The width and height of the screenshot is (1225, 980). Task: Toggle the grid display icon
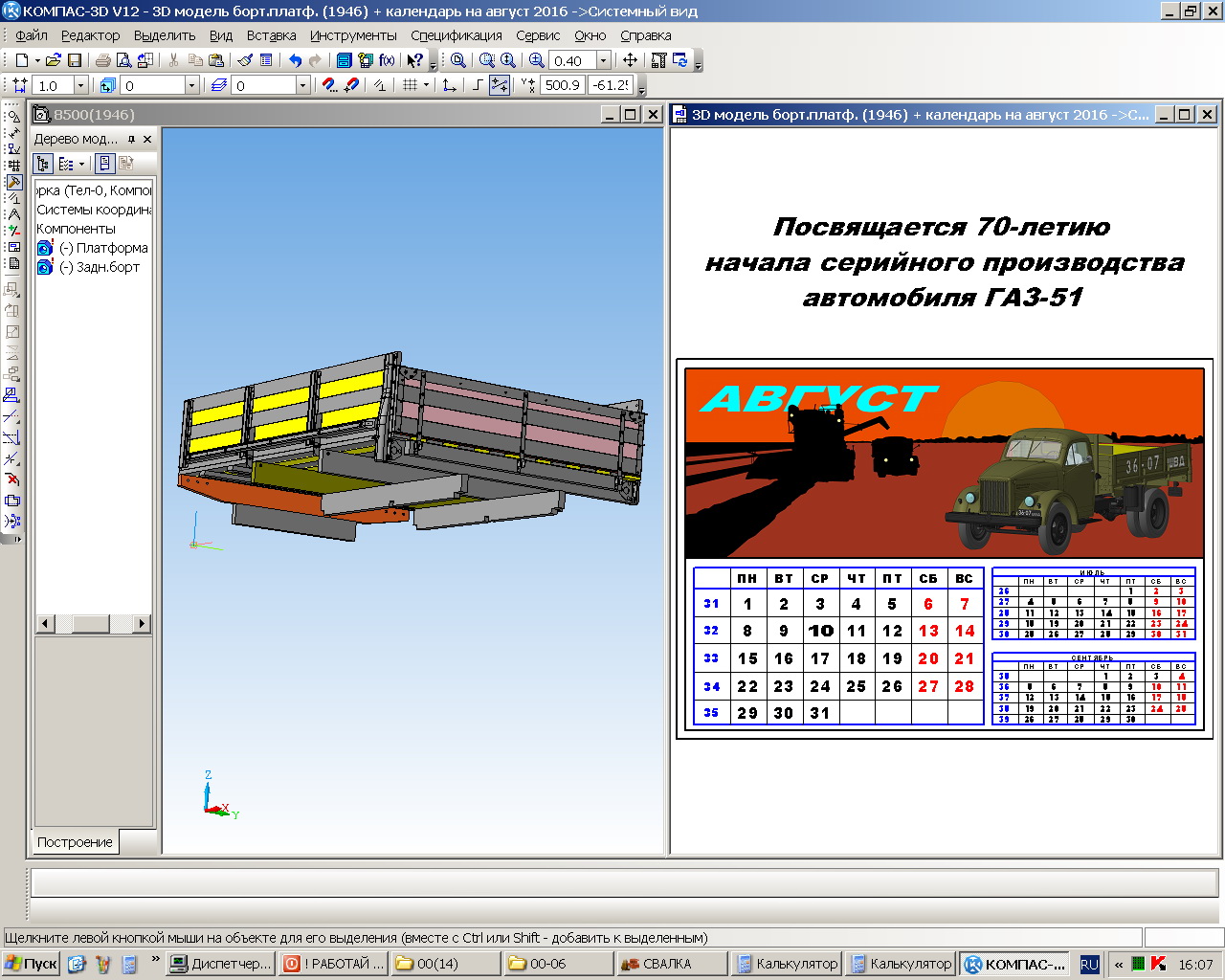click(x=410, y=85)
